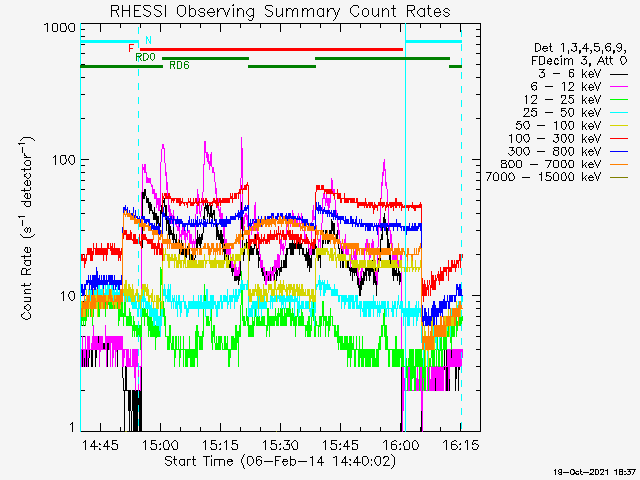Select the '25 - 50 keV' legend label
The width and height of the screenshot is (640, 480).
(562, 113)
